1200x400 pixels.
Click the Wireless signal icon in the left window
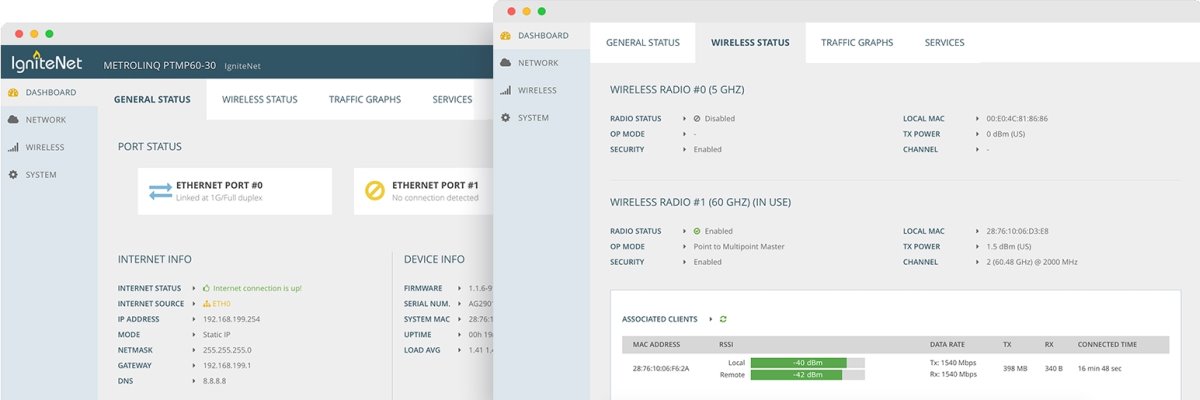[x=13, y=147]
